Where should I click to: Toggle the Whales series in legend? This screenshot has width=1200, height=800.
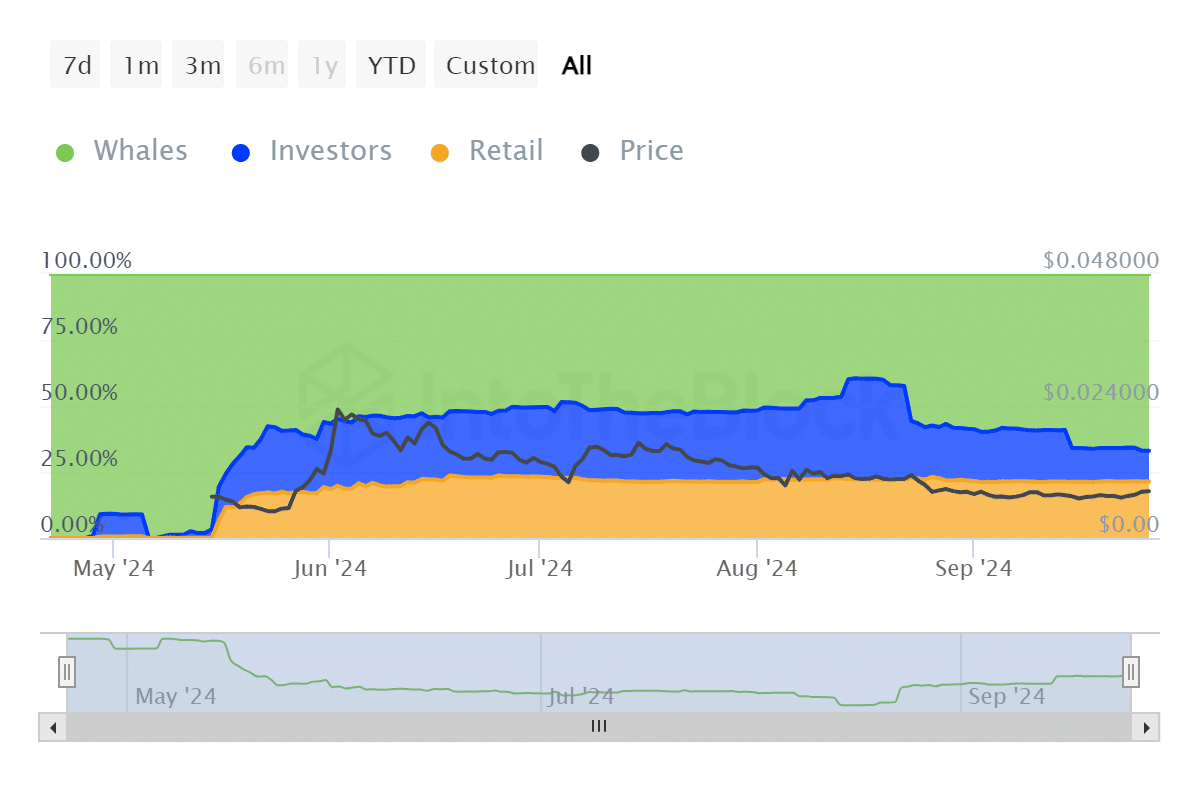tap(140, 151)
